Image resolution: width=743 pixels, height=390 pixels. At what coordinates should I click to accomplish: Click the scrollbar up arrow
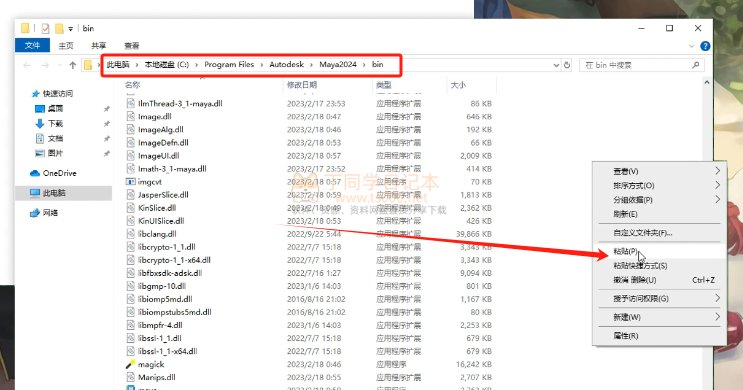[x=707, y=82]
